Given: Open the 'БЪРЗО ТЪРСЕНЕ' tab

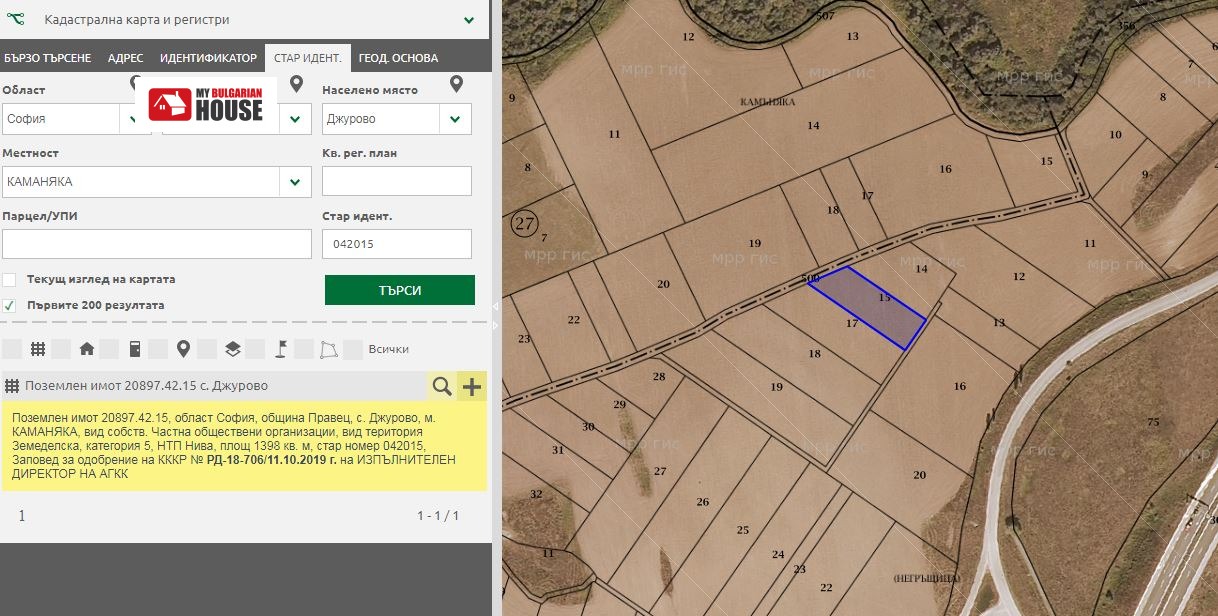Looking at the screenshot, I should tap(48, 58).
